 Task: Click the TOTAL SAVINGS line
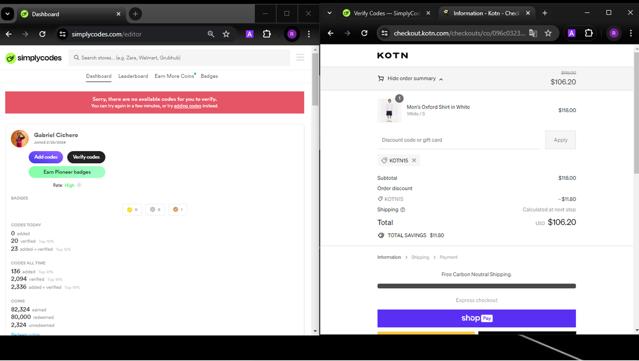[x=411, y=235]
